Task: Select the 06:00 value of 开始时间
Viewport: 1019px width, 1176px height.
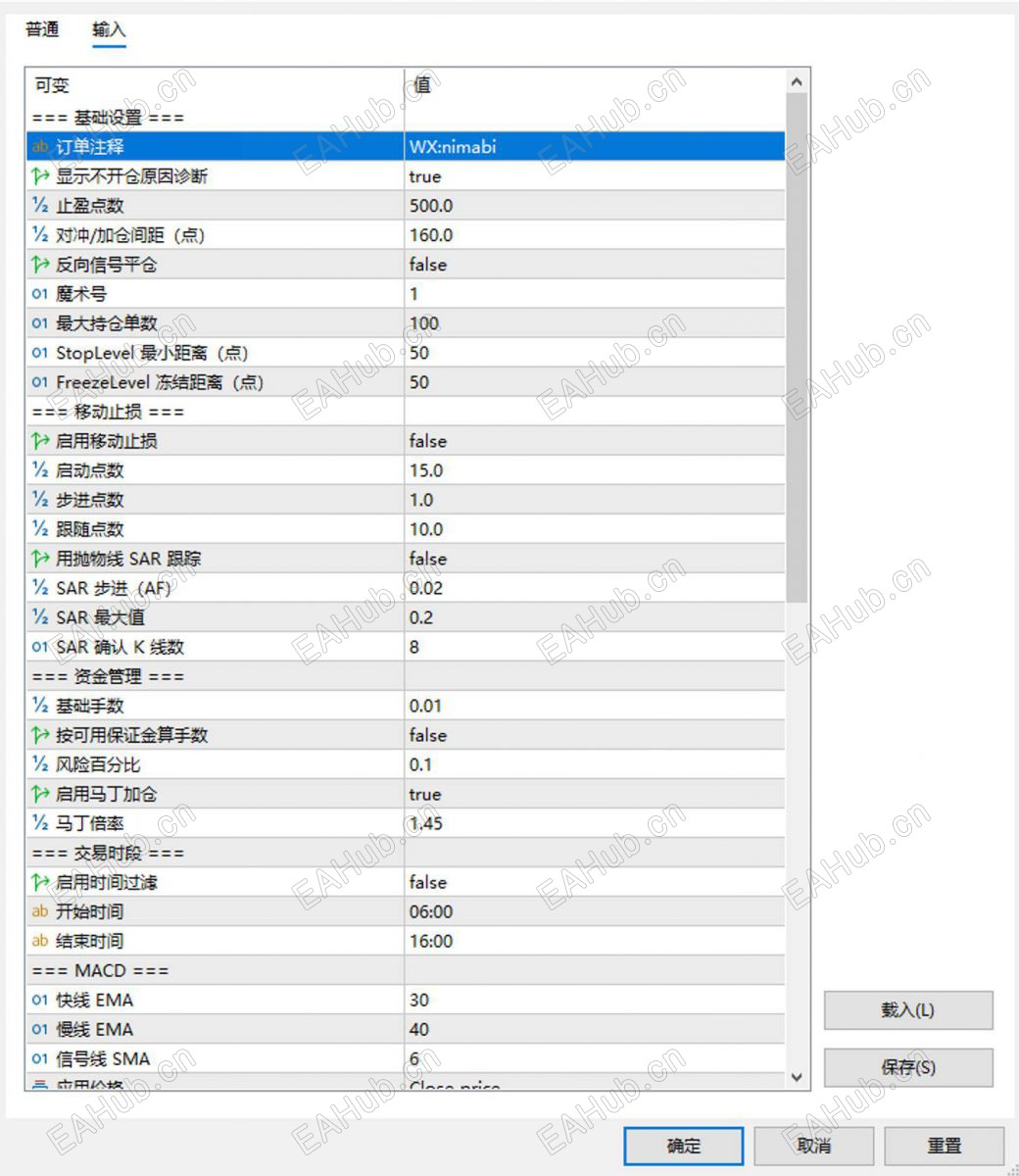Action: tap(595, 911)
